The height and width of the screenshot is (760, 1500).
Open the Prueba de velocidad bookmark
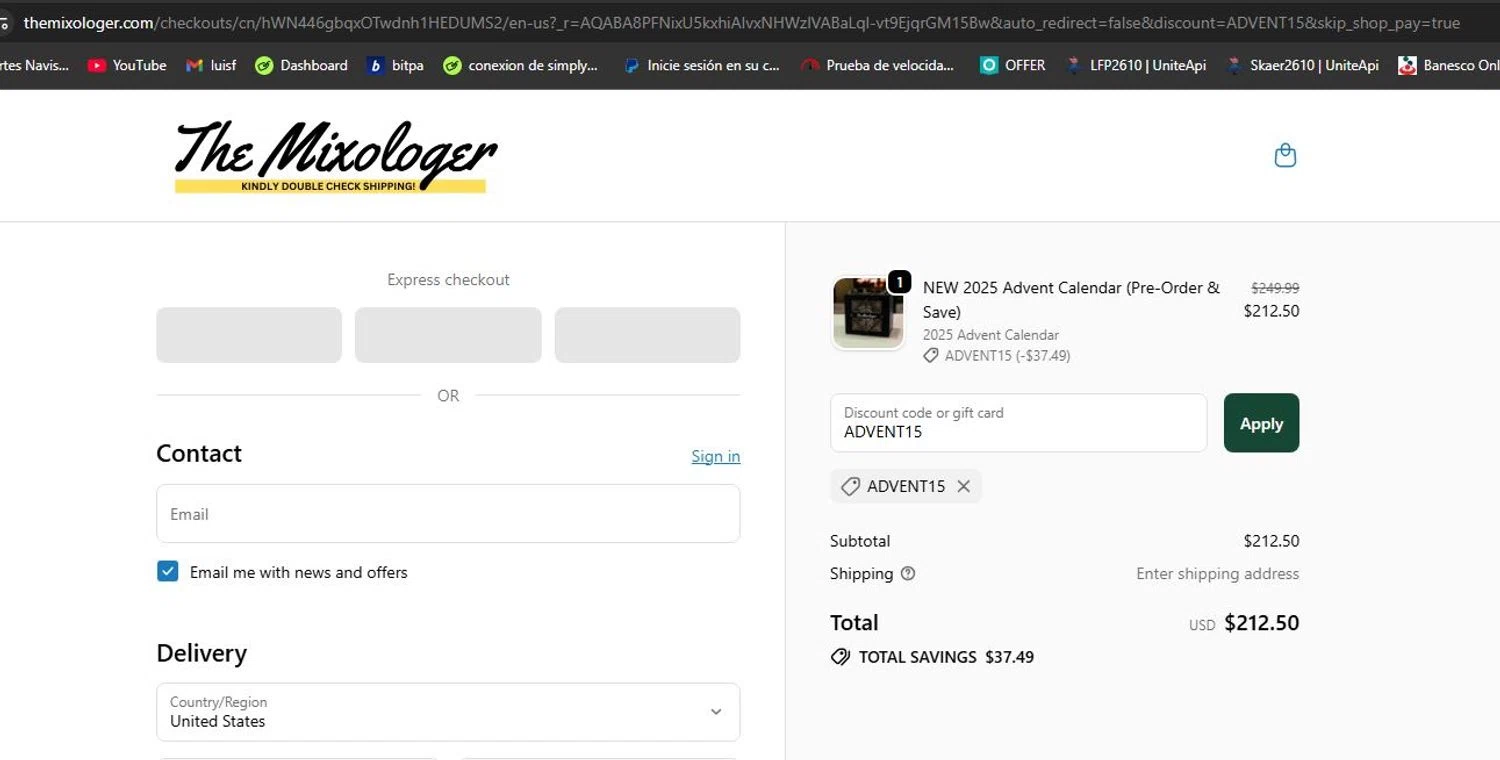[878, 65]
